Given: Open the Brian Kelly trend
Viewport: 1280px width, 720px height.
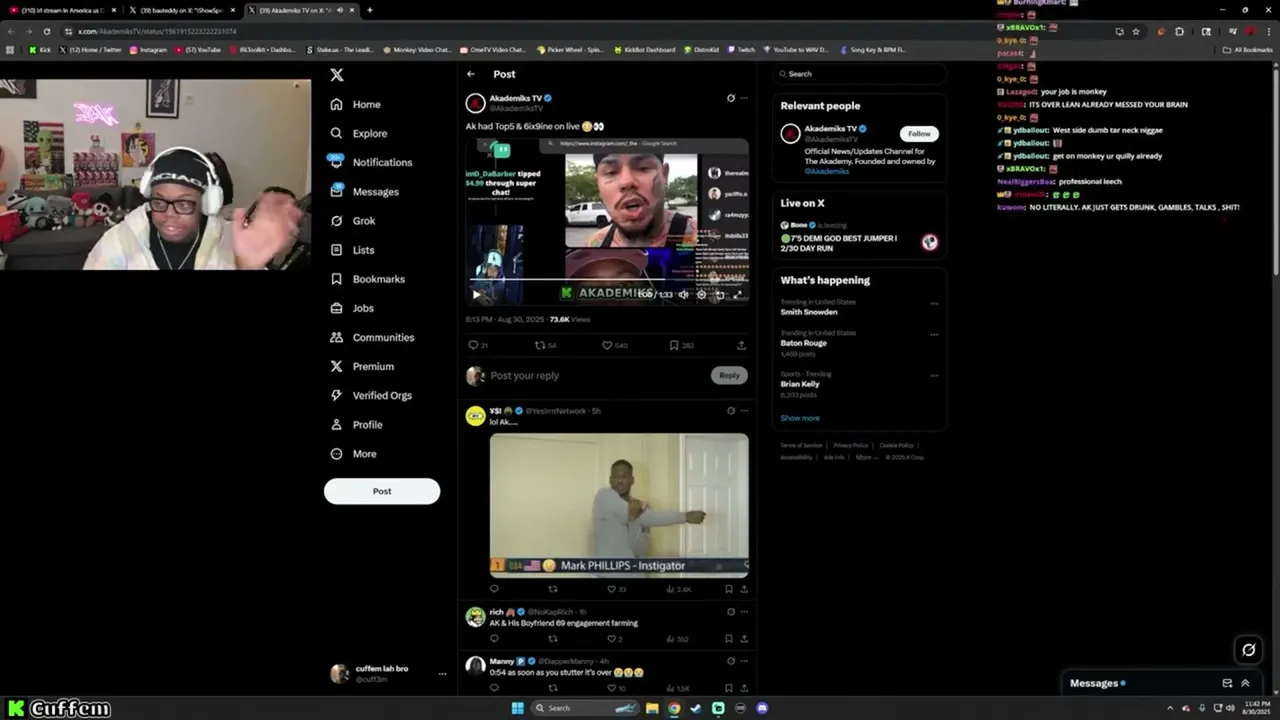Looking at the screenshot, I should (x=800, y=384).
